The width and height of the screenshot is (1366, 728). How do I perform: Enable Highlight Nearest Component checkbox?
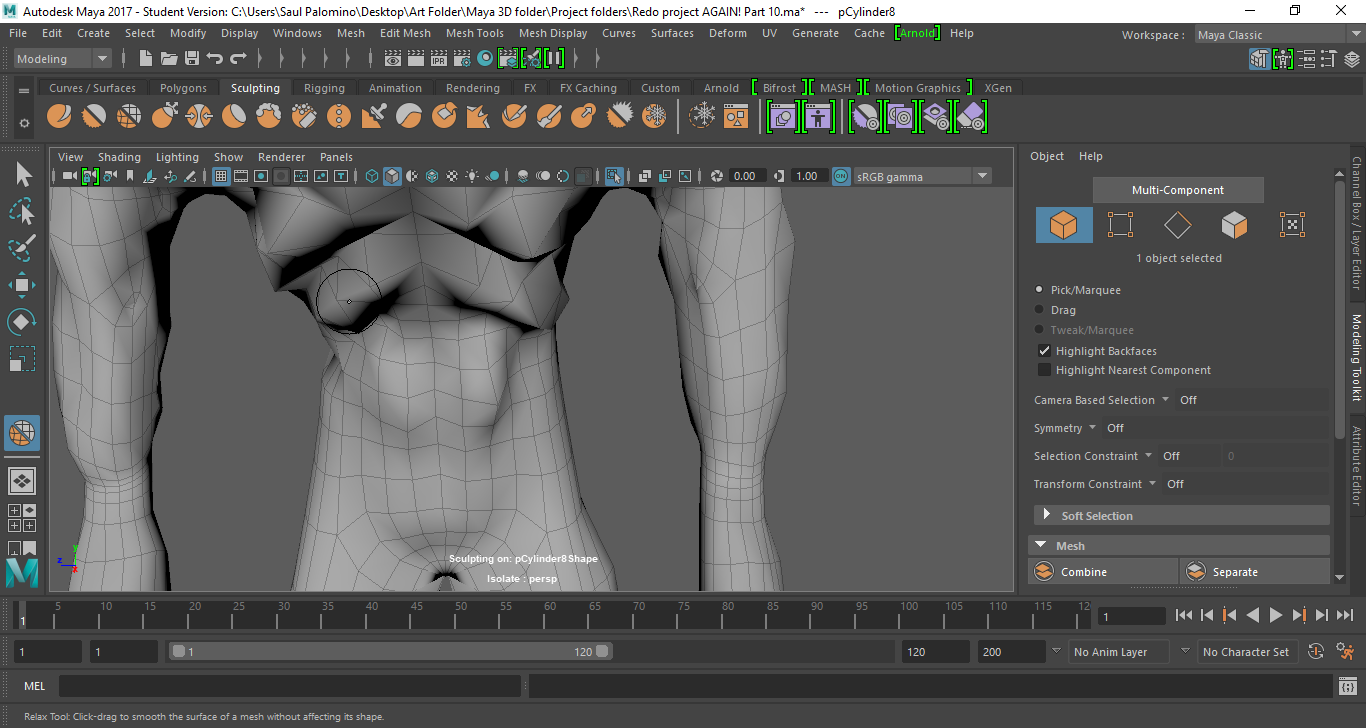point(1044,370)
